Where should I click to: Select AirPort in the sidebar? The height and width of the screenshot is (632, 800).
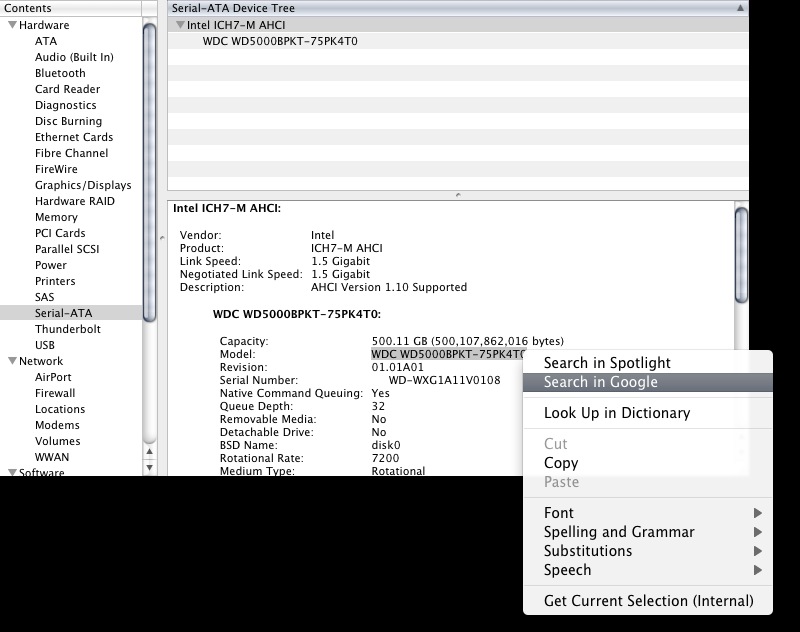[53, 377]
